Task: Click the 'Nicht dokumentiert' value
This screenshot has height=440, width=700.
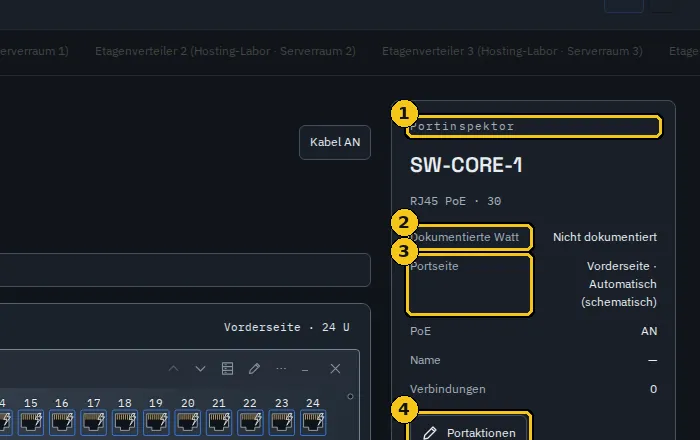Action: click(605, 237)
